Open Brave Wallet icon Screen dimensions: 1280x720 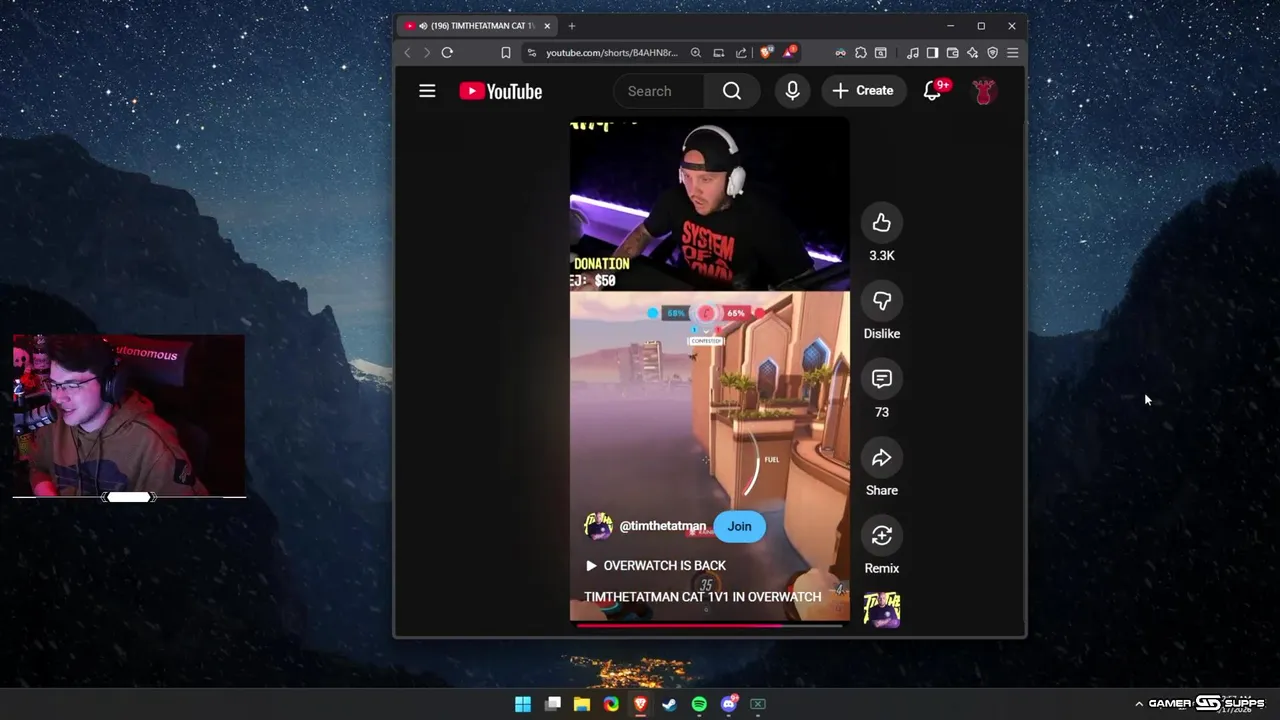point(952,53)
